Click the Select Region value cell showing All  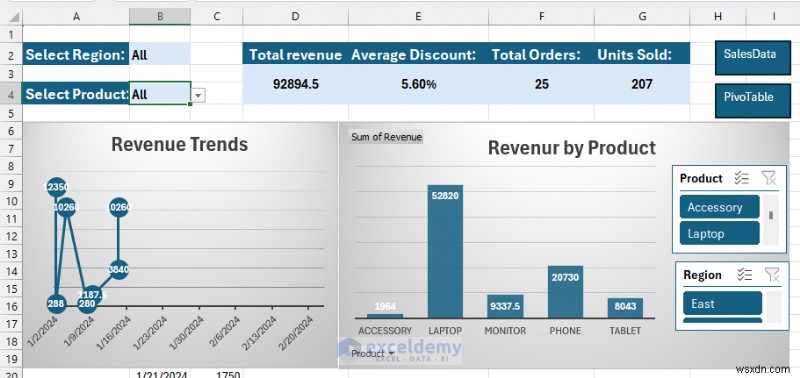[160, 54]
